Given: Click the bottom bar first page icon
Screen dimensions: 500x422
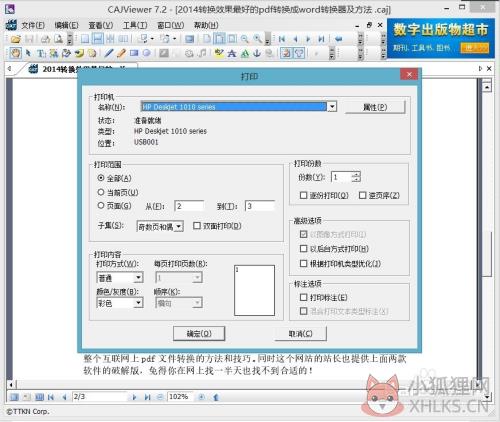Looking at the screenshot, I should (51, 397).
